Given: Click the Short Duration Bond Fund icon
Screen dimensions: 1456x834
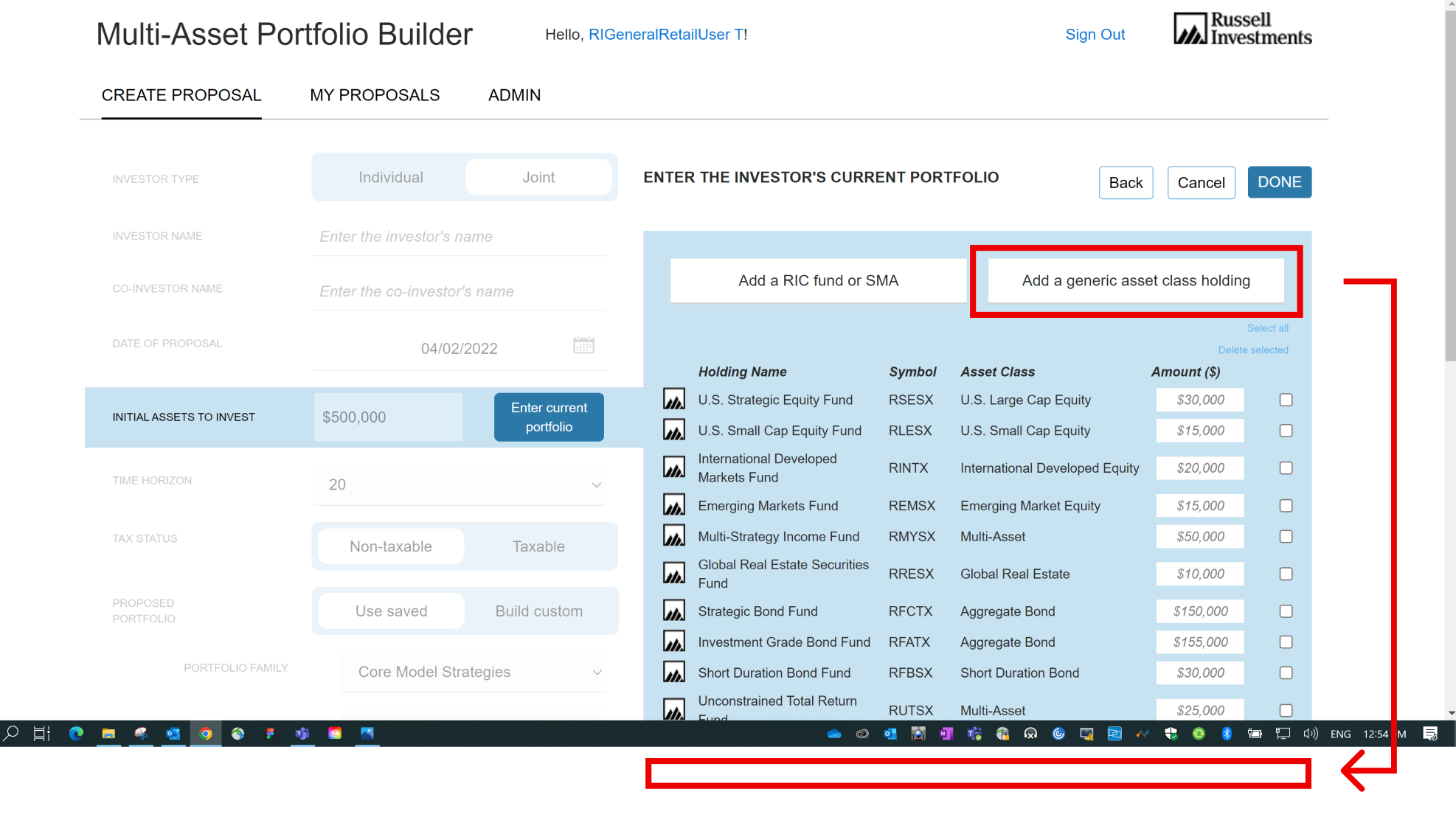Looking at the screenshot, I should 673,673.
